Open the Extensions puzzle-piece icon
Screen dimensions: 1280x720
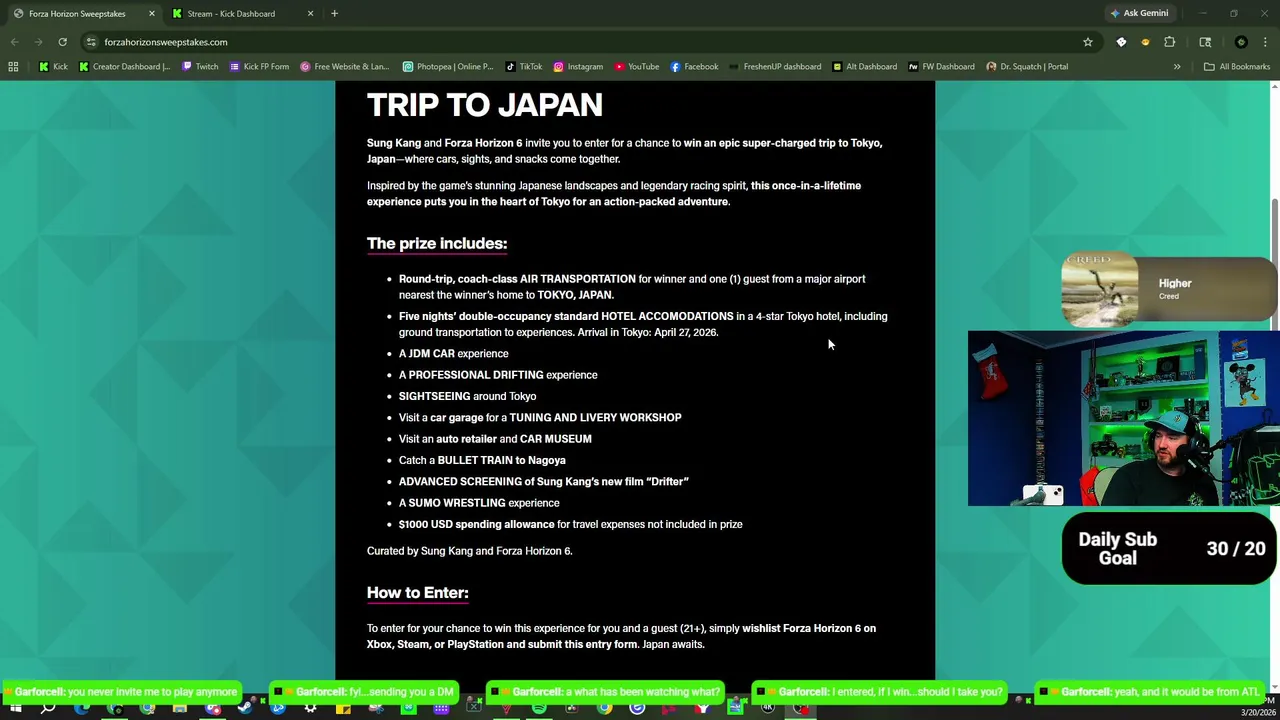click(x=1169, y=42)
